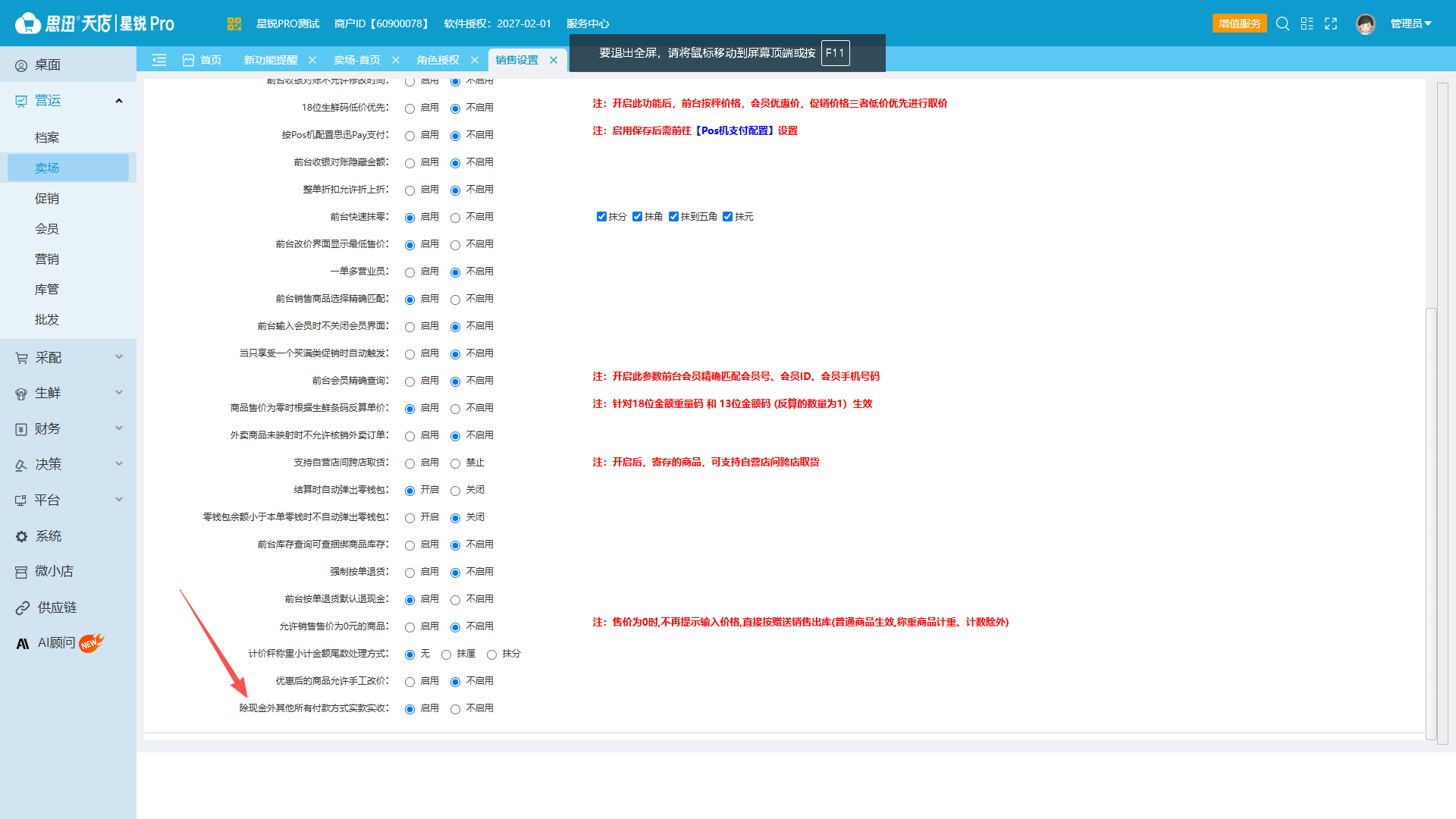
Task: Switch to the 角色授权 tab
Action: point(438,60)
